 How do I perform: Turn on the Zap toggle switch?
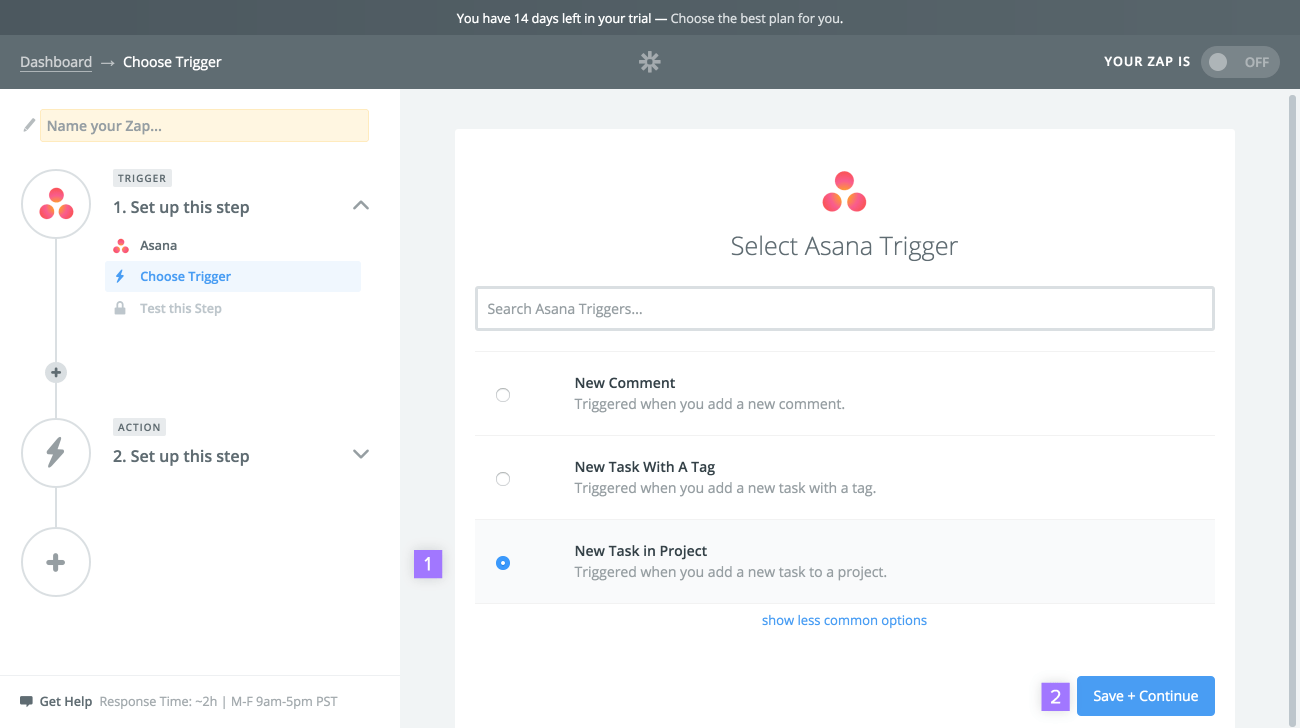pos(1240,62)
